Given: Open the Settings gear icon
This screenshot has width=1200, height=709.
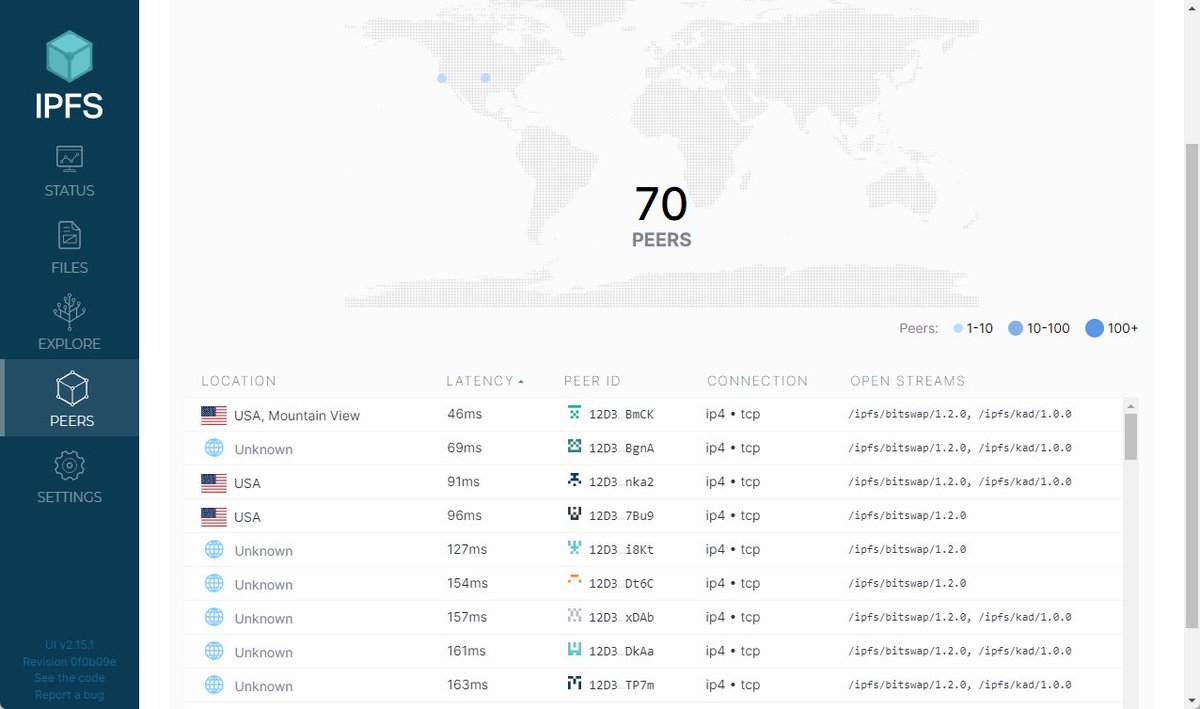Looking at the screenshot, I should tap(69, 465).
